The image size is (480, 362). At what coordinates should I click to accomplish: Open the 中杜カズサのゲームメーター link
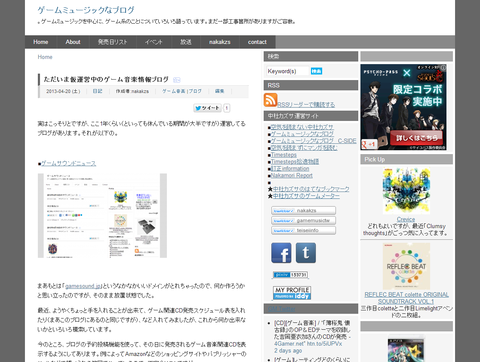[306, 196]
